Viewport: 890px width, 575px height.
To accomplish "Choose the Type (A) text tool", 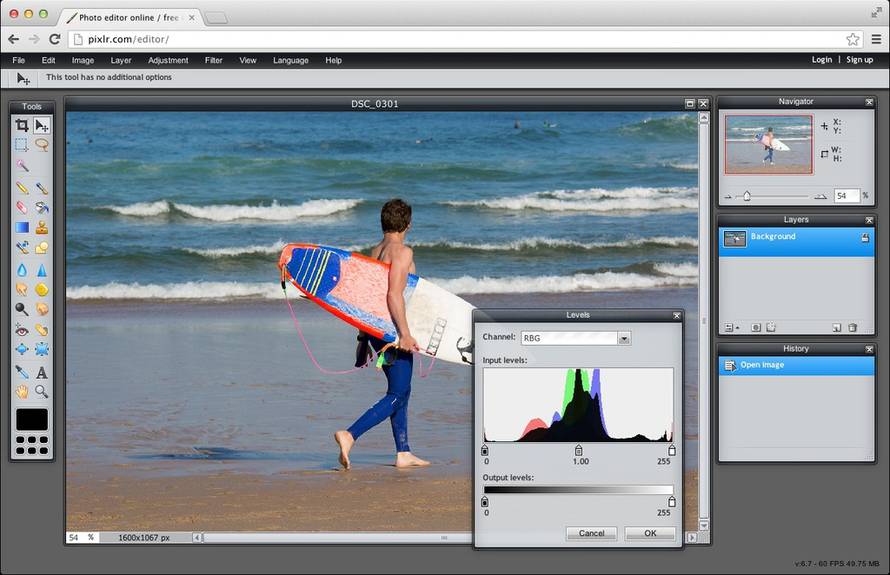I will pyautogui.click(x=42, y=372).
